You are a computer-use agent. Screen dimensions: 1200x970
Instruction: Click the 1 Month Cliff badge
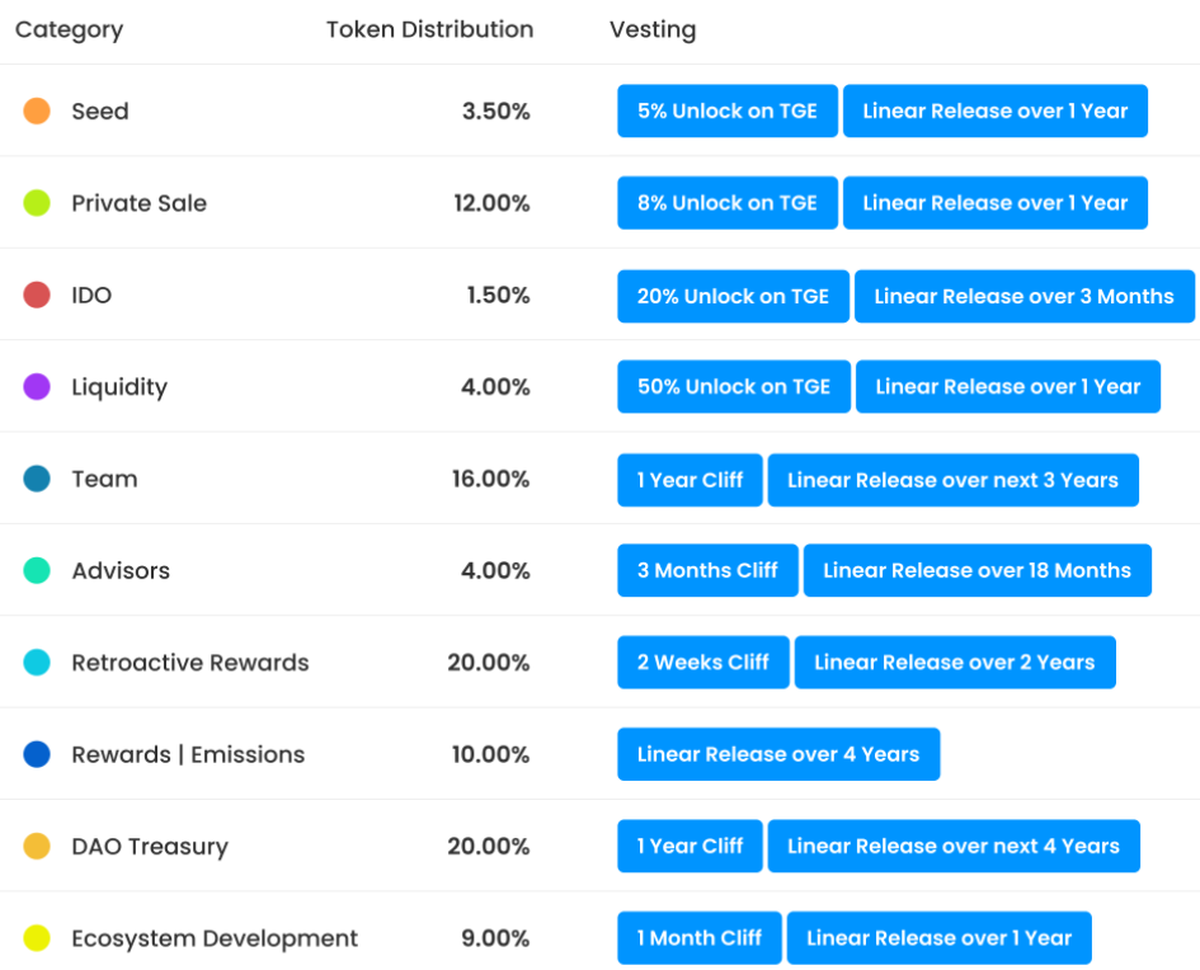click(699, 939)
